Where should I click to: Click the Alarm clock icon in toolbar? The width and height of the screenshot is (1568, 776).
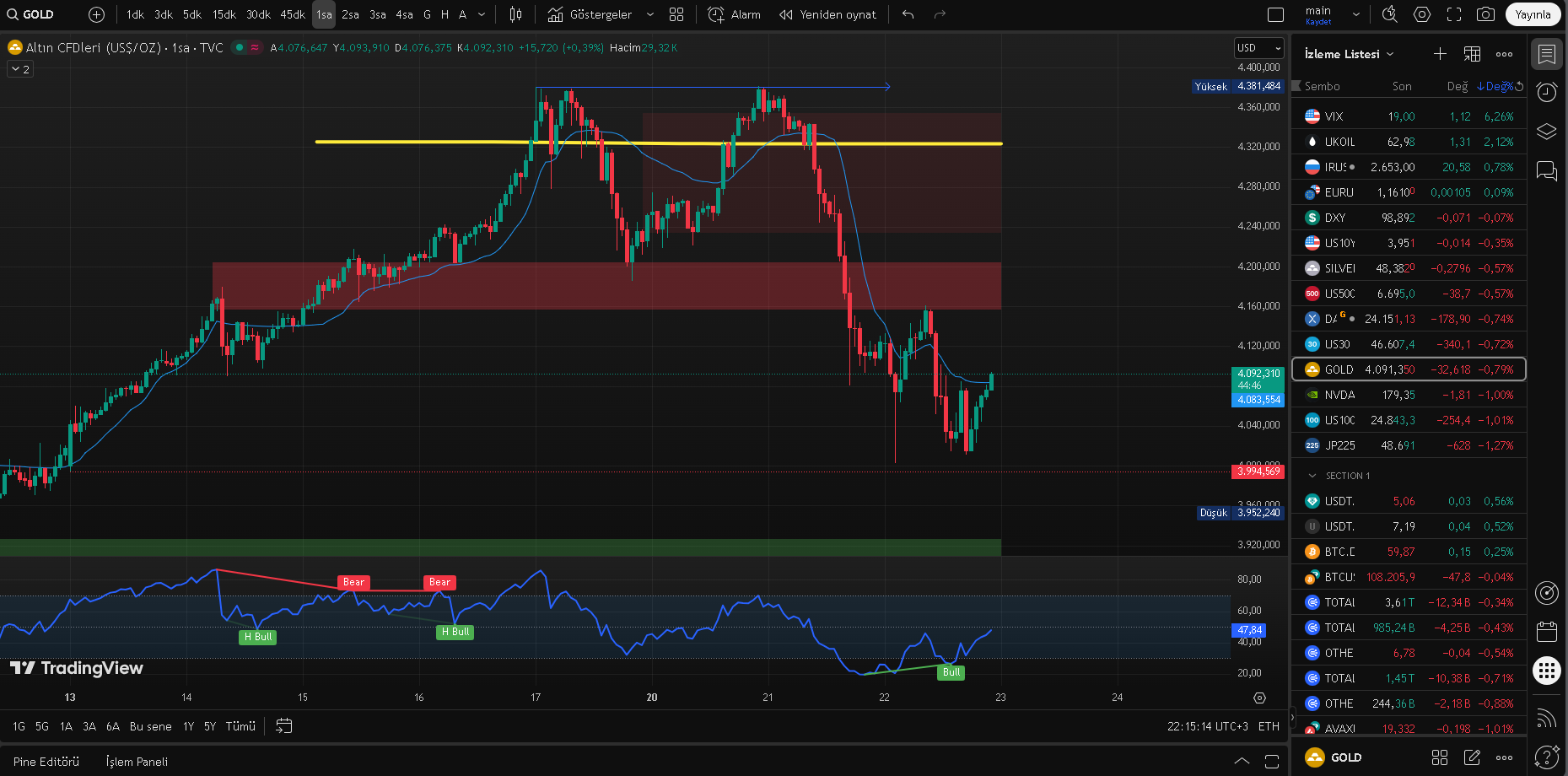coord(716,14)
